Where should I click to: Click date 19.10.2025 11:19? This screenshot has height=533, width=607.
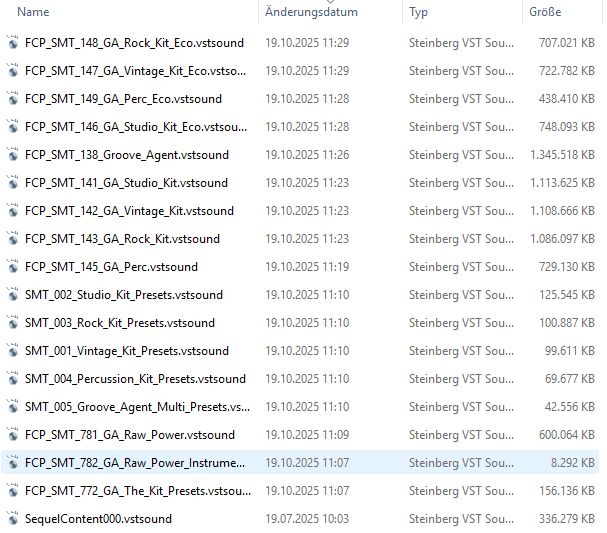[307, 267]
